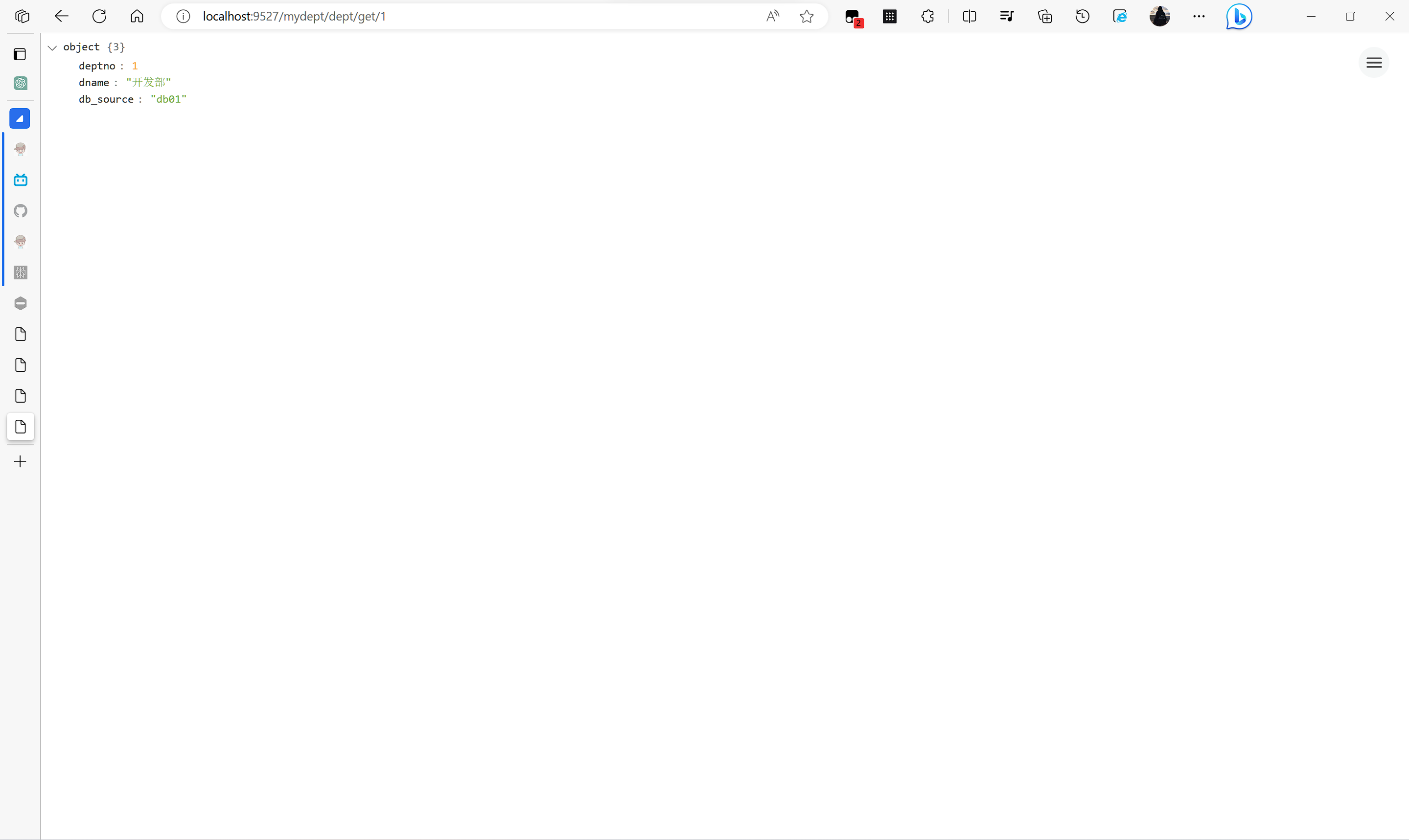Image resolution: width=1409 pixels, height=840 pixels.
Task: Open browsing History panel
Action: 1083,17
